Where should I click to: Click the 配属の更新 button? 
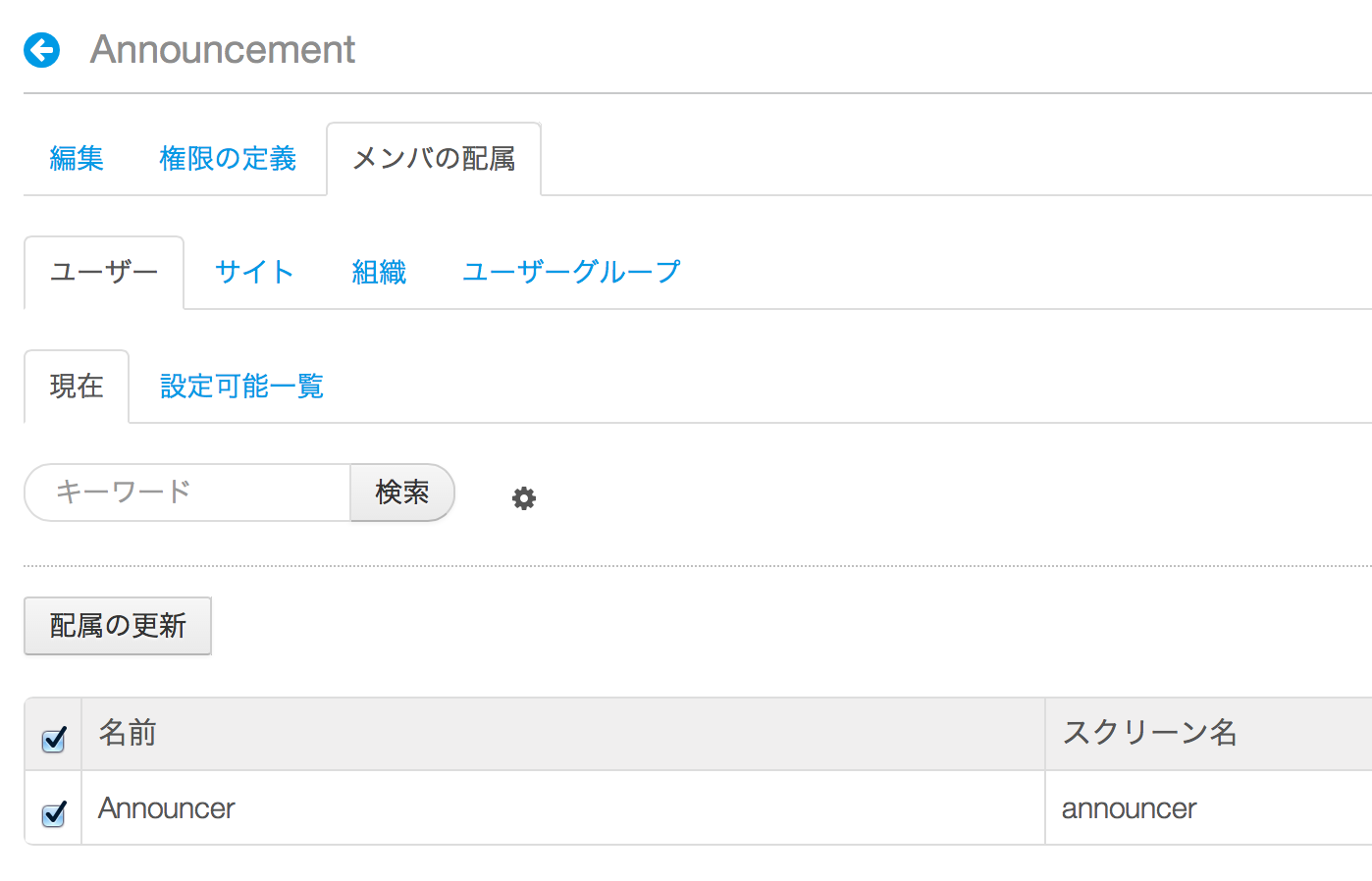pyautogui.click(x=118, y=626)
